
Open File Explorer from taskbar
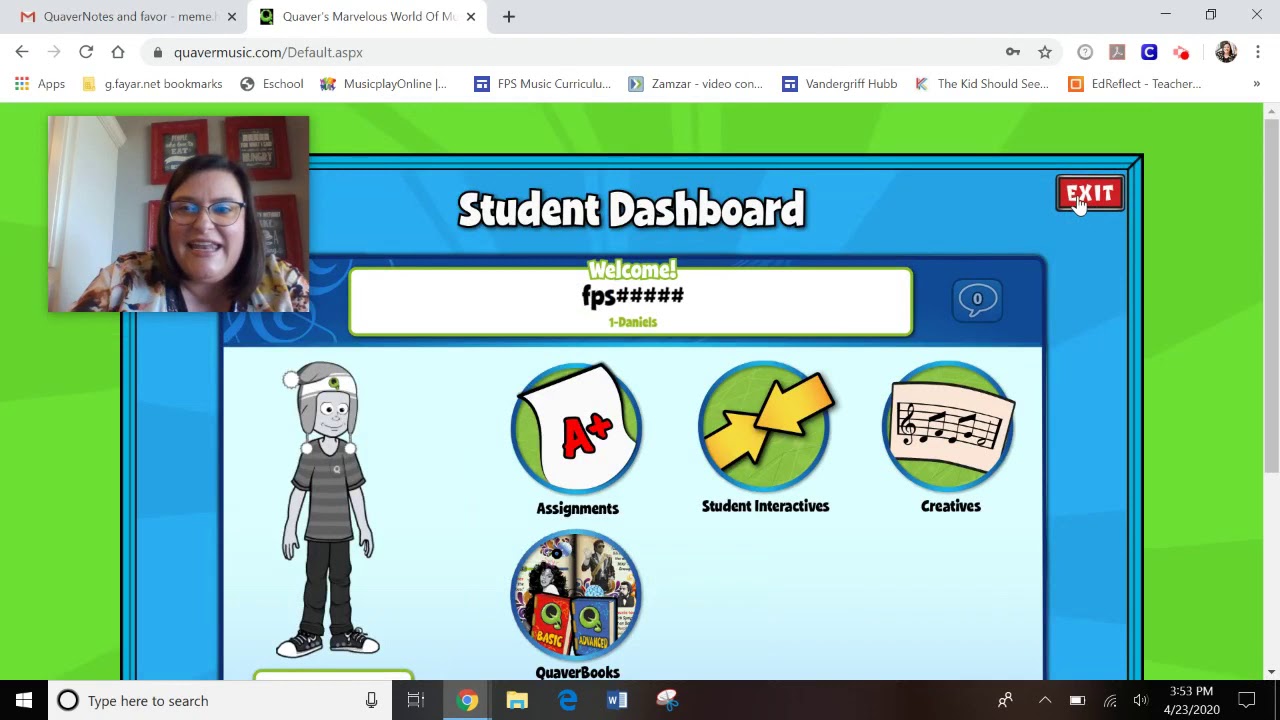[517, 700]
